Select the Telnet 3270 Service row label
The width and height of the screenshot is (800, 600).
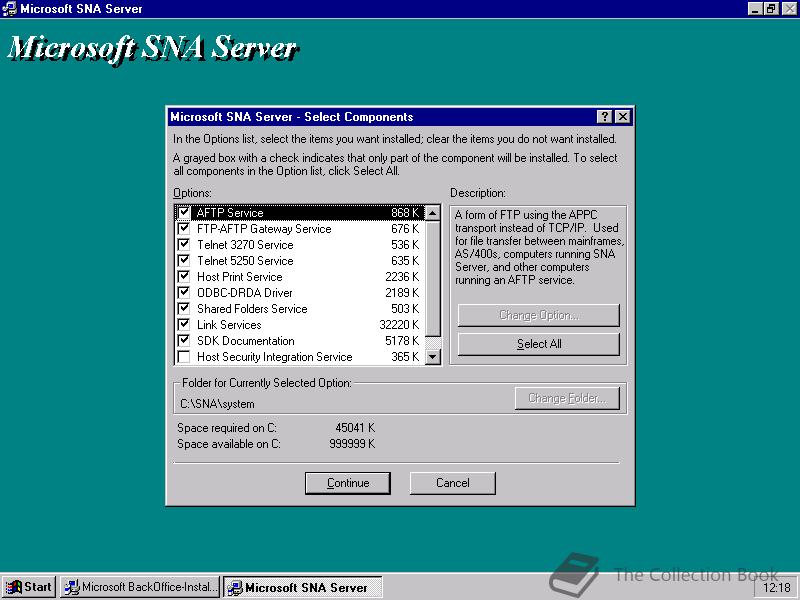[x=245, y=245]
